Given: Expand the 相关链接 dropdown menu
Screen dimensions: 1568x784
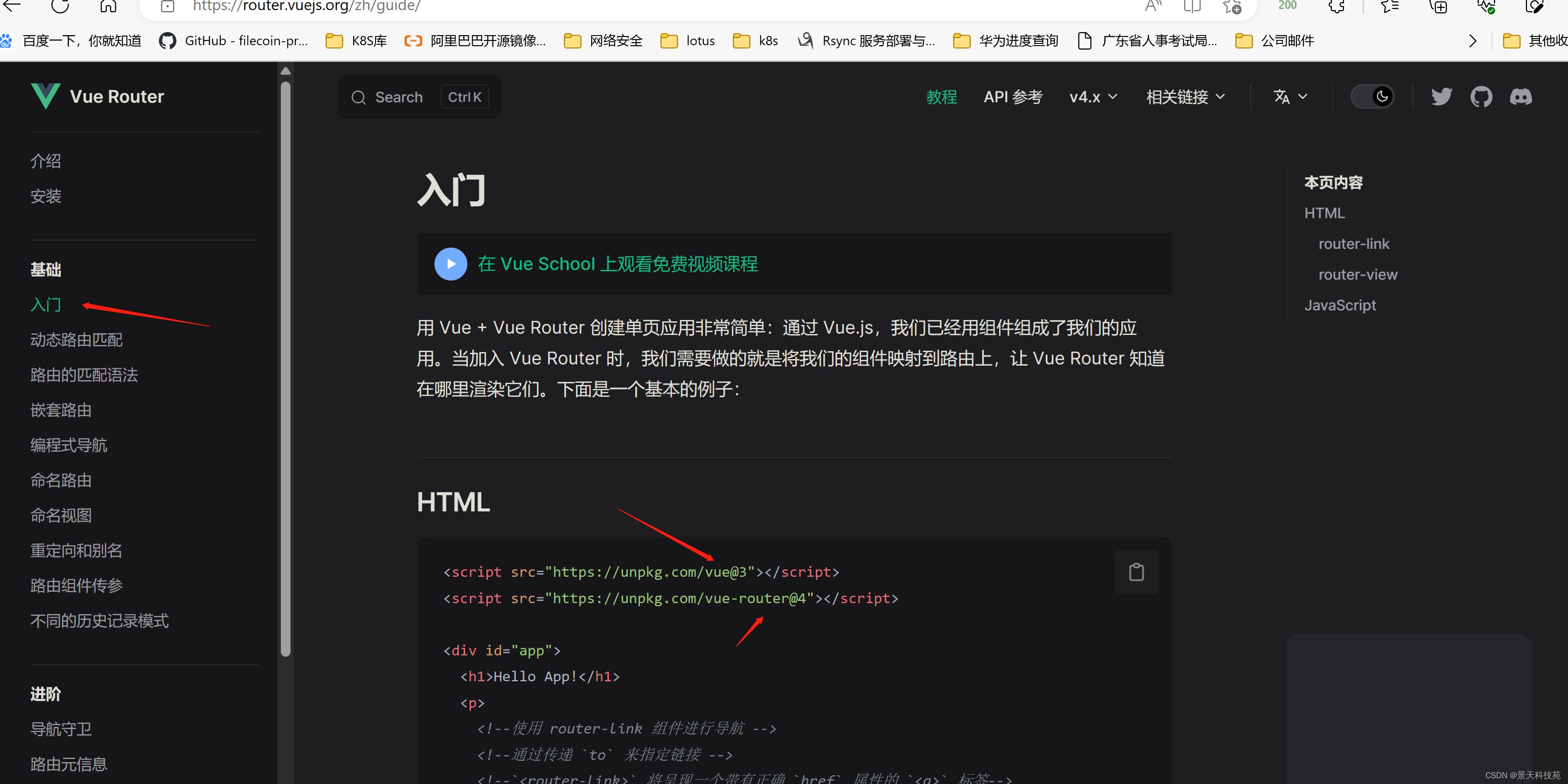Looking at the screenshot, I should click(x=1185, y=97).
